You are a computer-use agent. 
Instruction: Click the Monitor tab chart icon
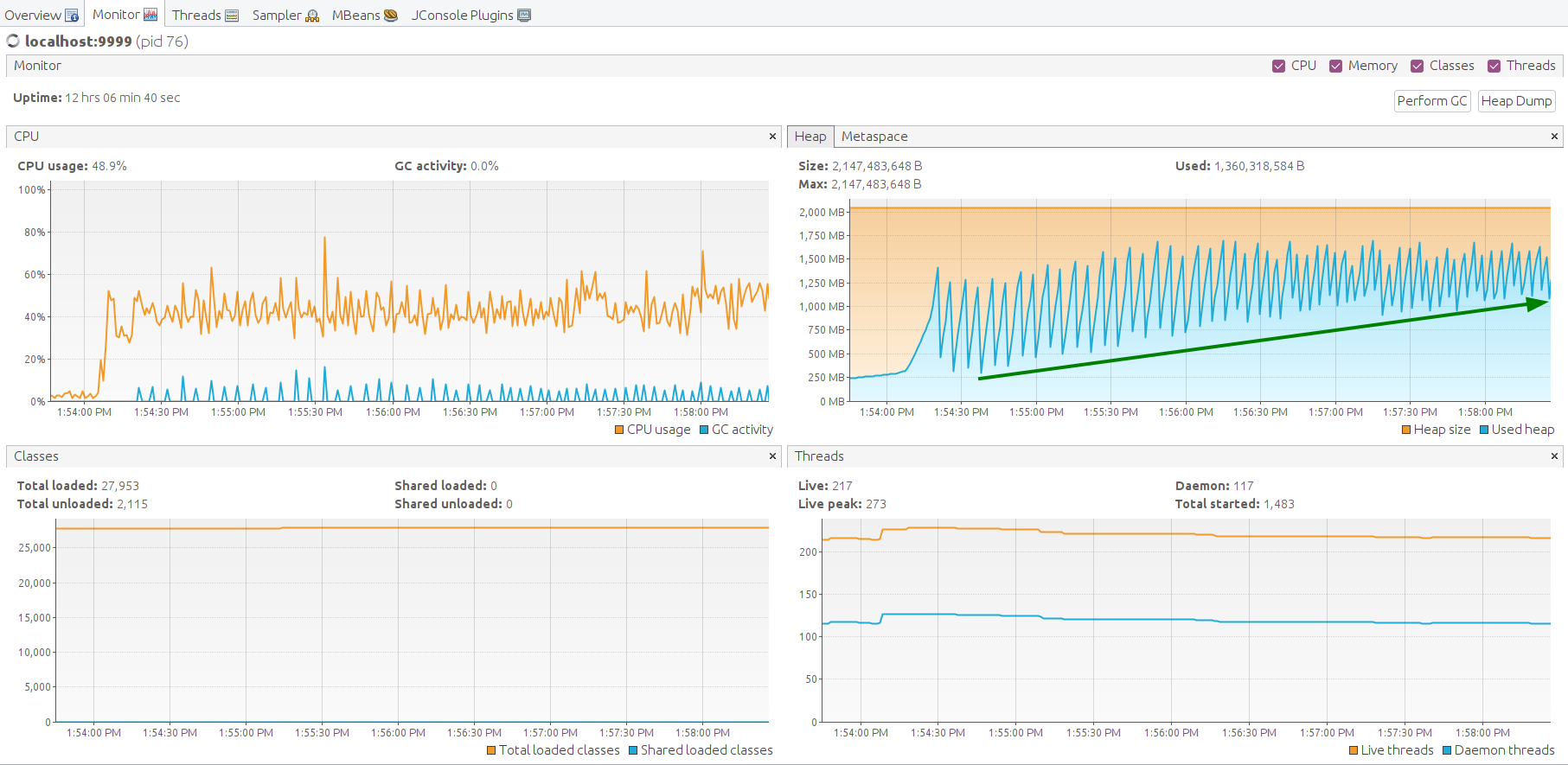[150, 15]
